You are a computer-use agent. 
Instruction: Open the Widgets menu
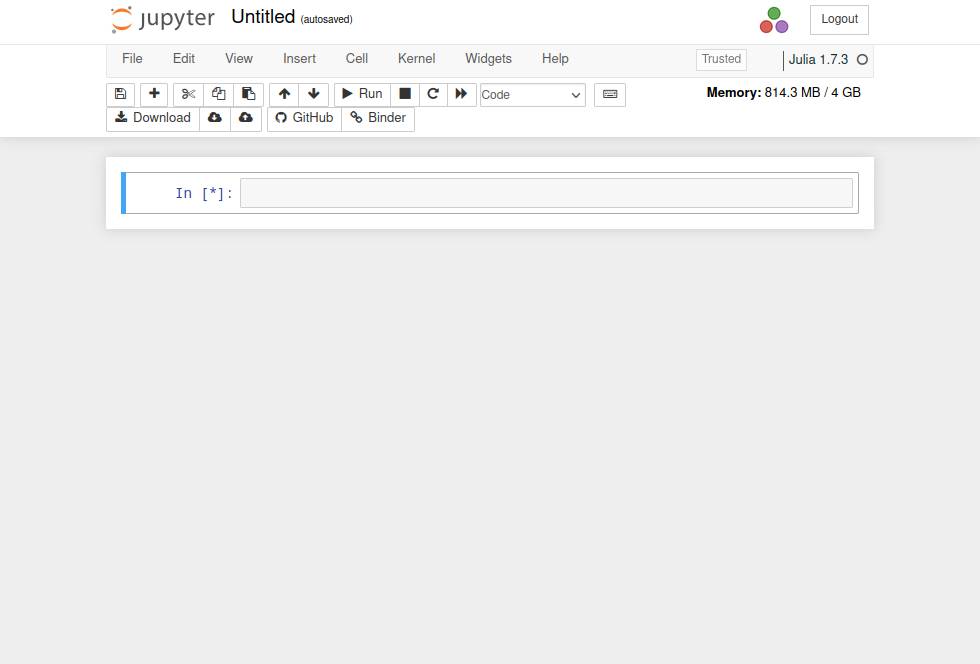pos(488,59)
